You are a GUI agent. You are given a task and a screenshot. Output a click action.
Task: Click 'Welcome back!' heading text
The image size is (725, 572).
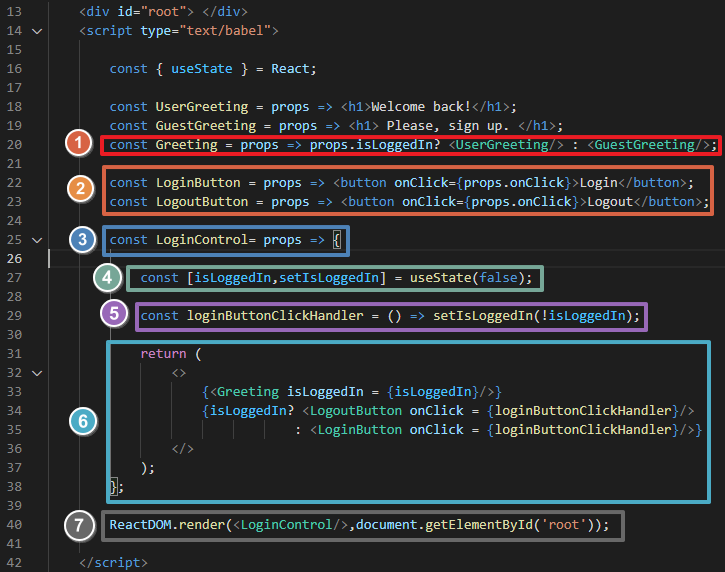(421, 107)
